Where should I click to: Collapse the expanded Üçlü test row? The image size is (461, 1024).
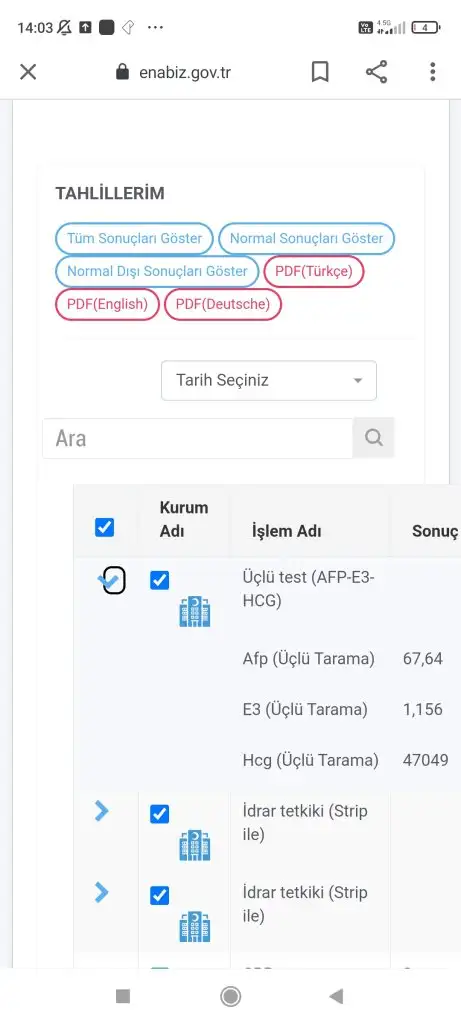coord(111,580)
